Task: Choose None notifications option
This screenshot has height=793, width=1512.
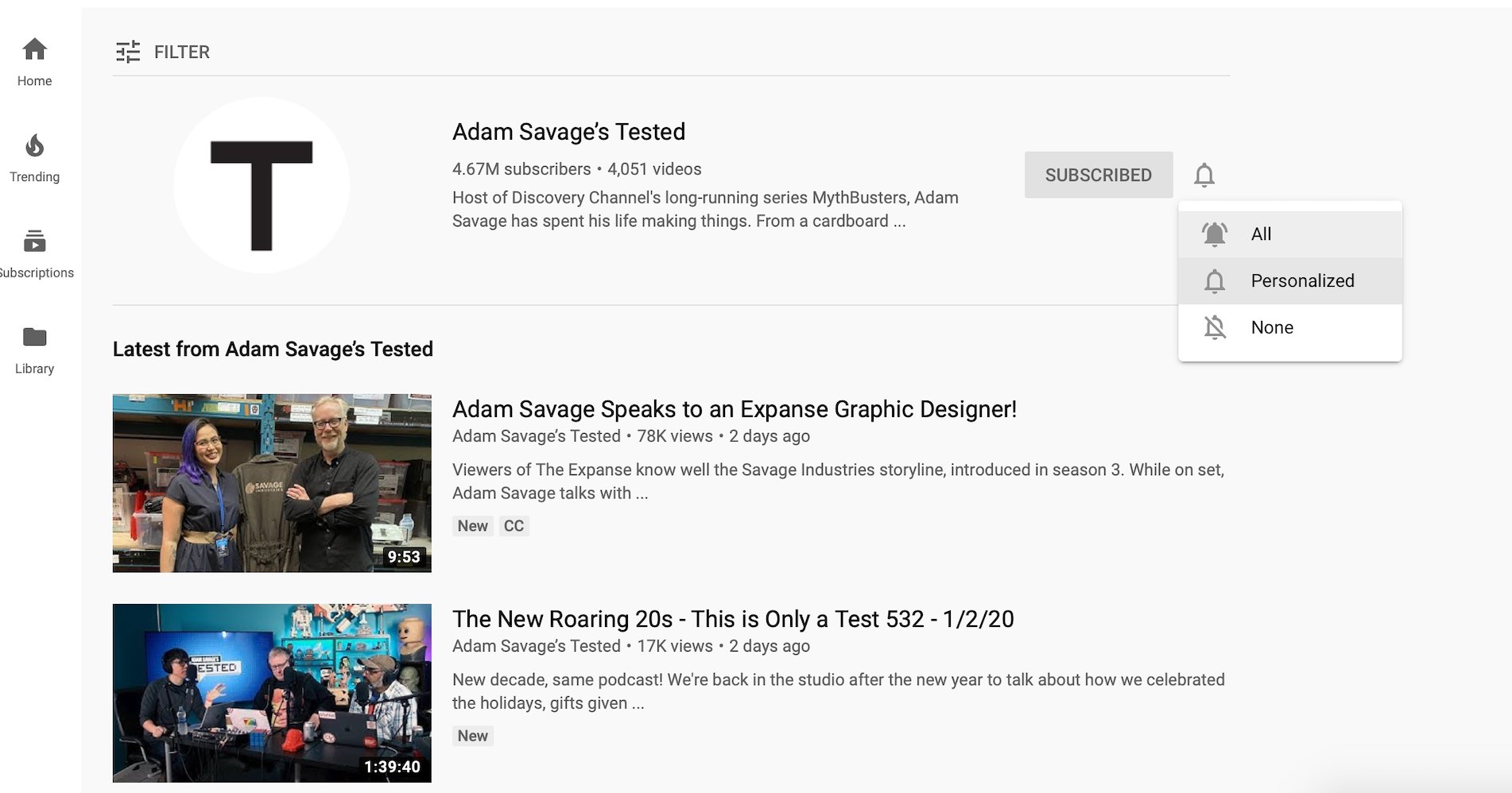Action: click(x=1290, y=327)
